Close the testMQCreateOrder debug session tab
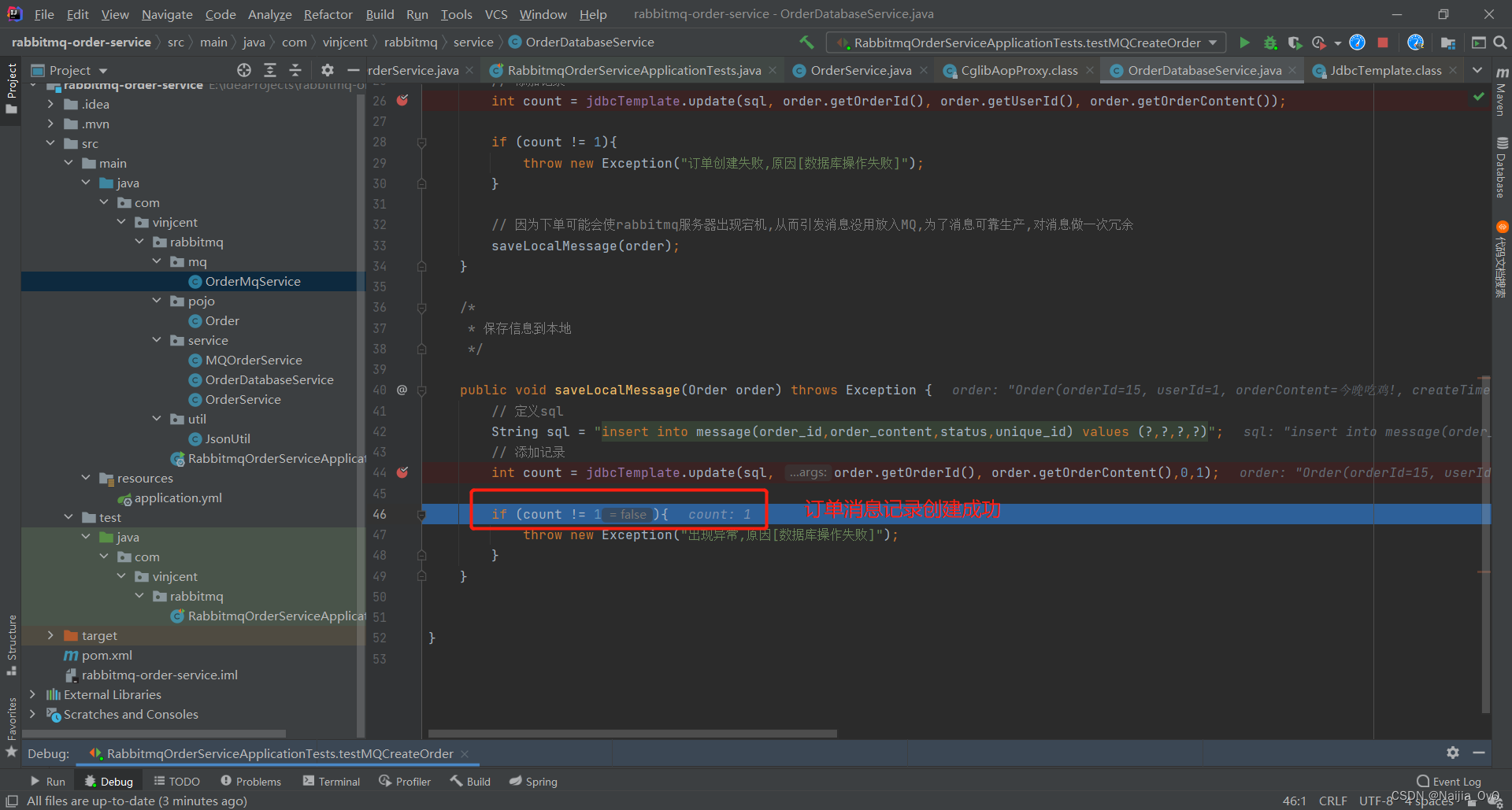The height and width of the screenshot is (810, 1512). coord(465,753)
